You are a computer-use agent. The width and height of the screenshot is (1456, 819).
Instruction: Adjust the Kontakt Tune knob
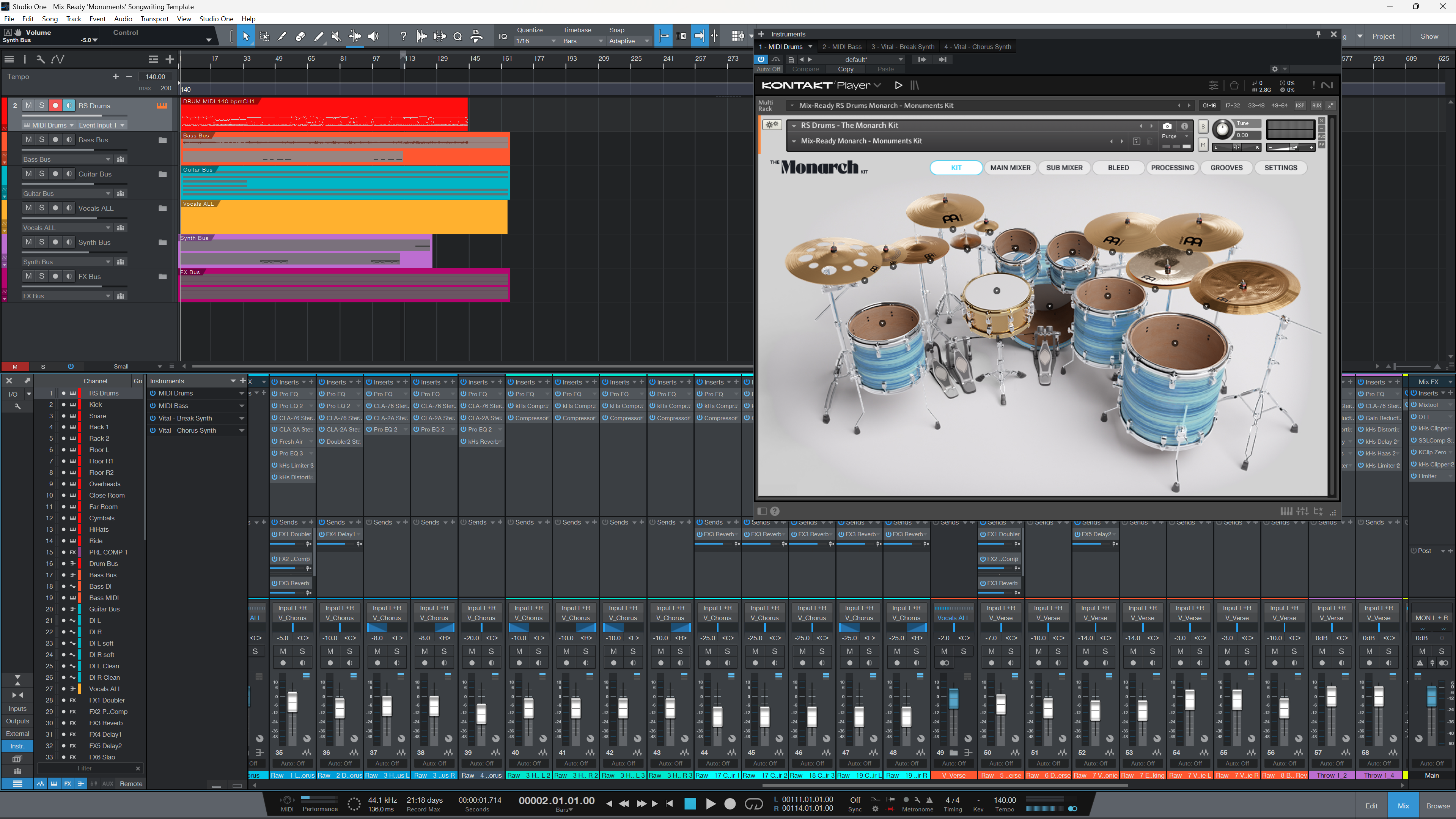(x=1222, y=129)
